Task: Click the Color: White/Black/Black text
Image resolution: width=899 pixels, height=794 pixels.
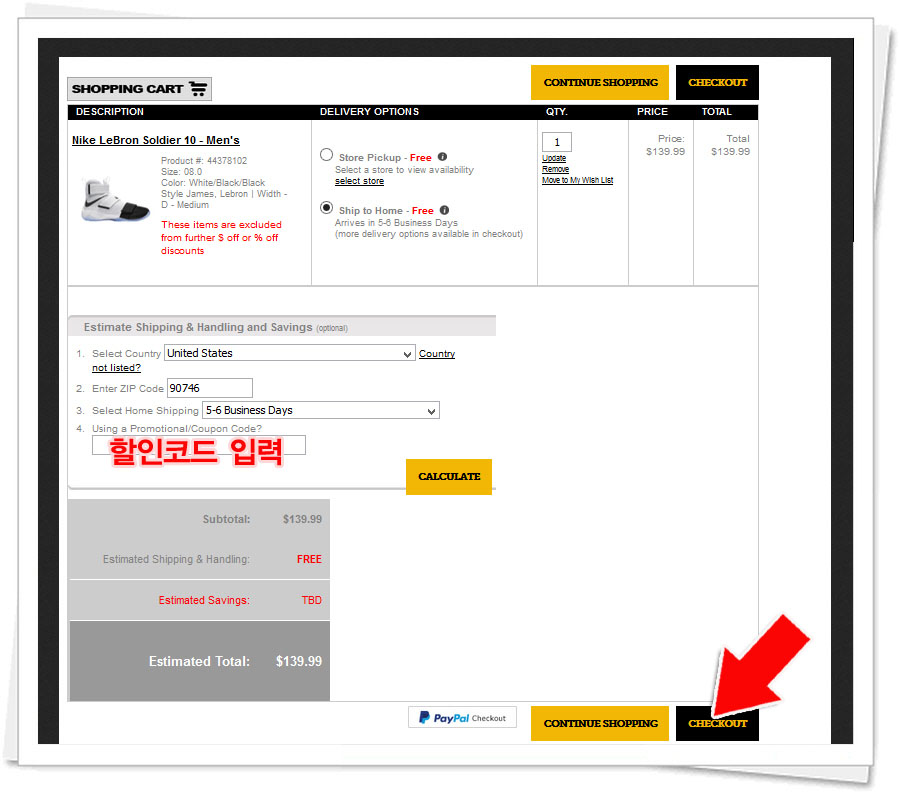Action: coord(213,182)
